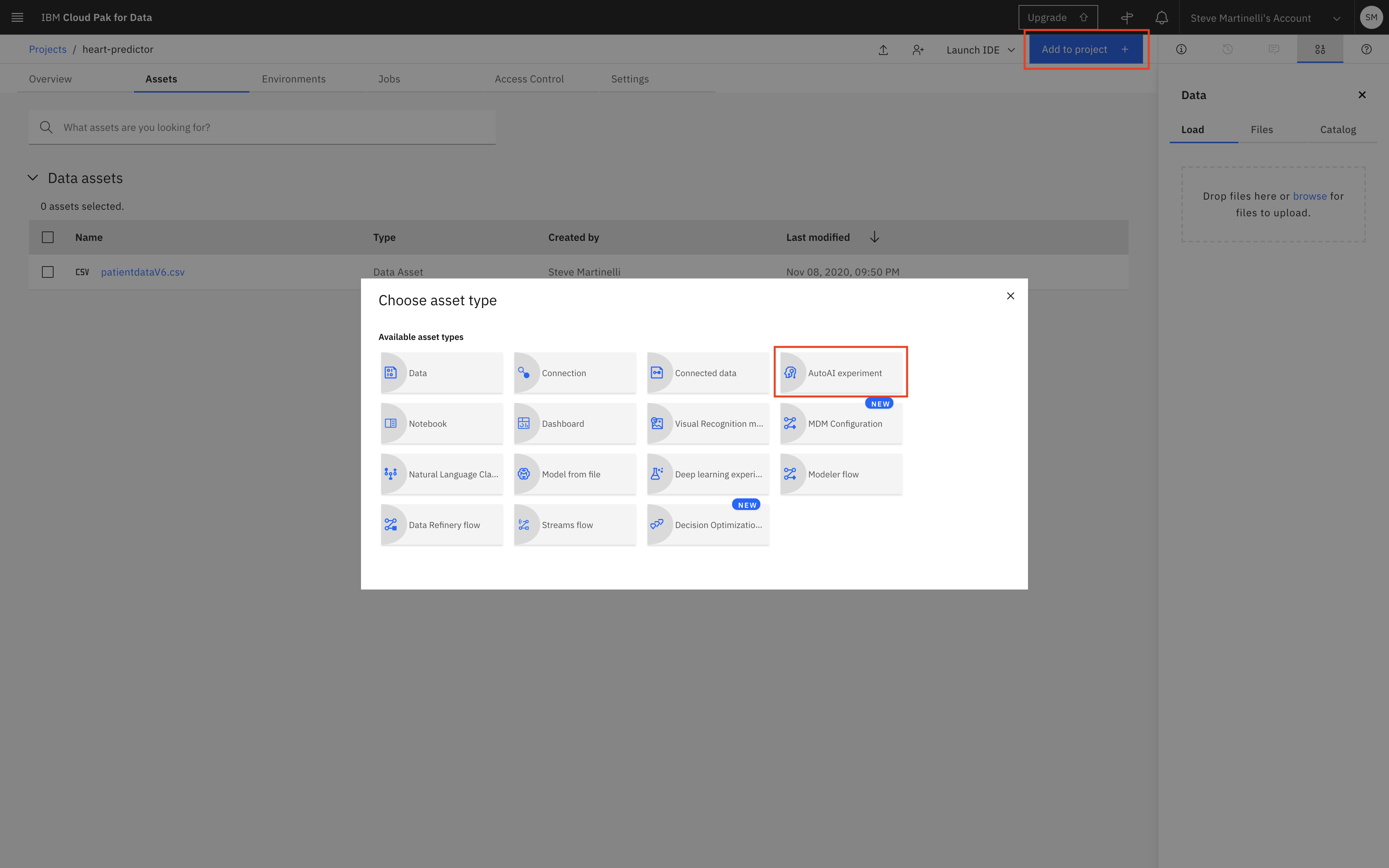Collapse the Data assets section
1389x868 pixels.
point(33,178)
